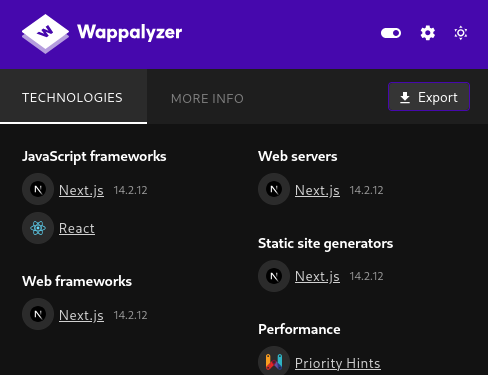This screenshot has width=488, height=375.
Task: Switch theme with the sun icon
Action: [x=461, y=33]
